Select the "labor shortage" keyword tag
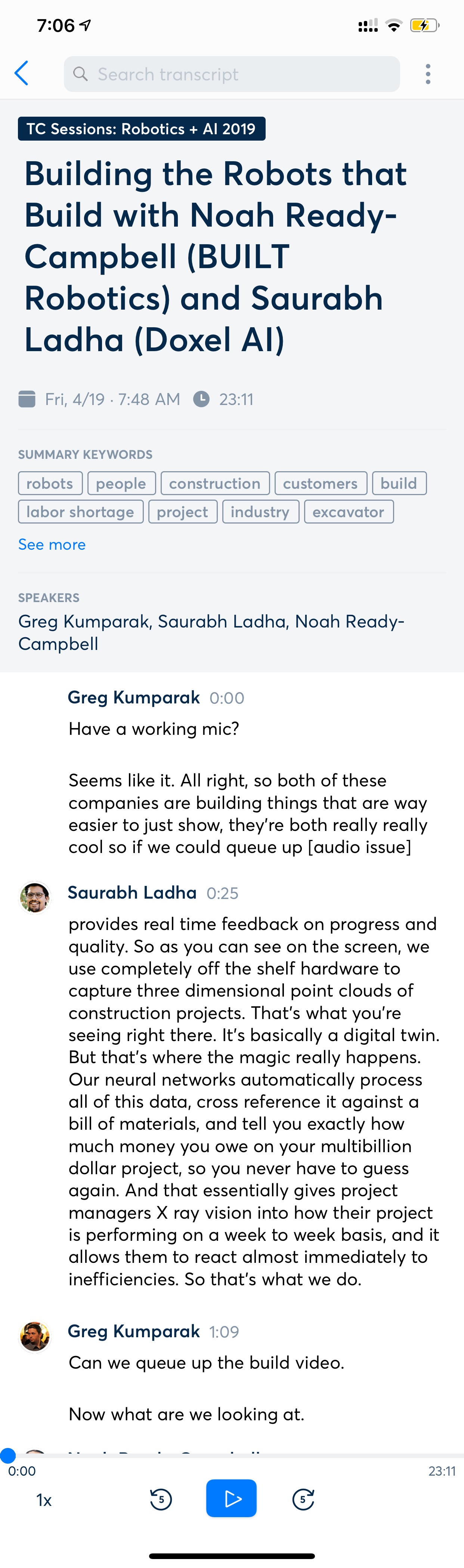This screenshot has width=464, height=1568. click(80, 512)
